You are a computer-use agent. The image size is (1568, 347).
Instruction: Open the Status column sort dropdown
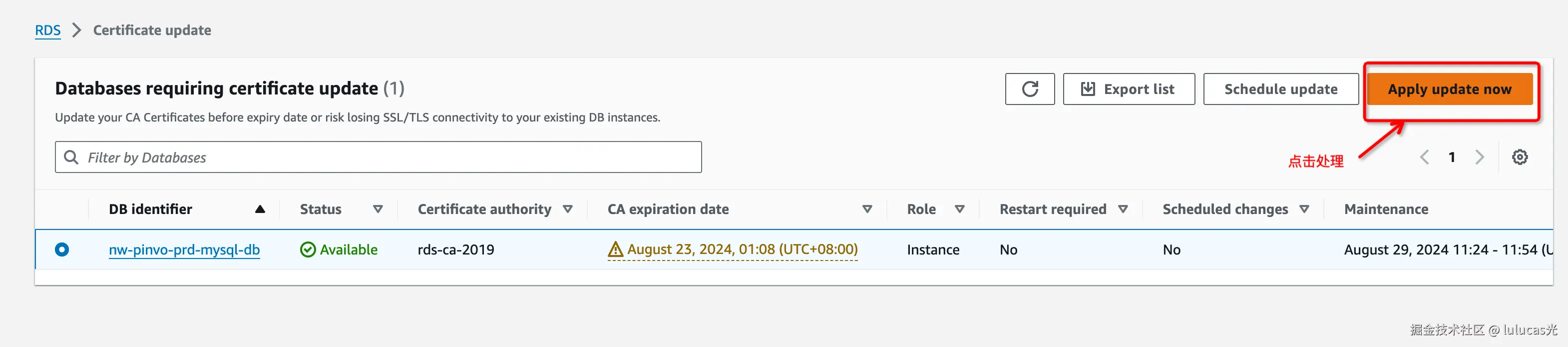point(378,209)
